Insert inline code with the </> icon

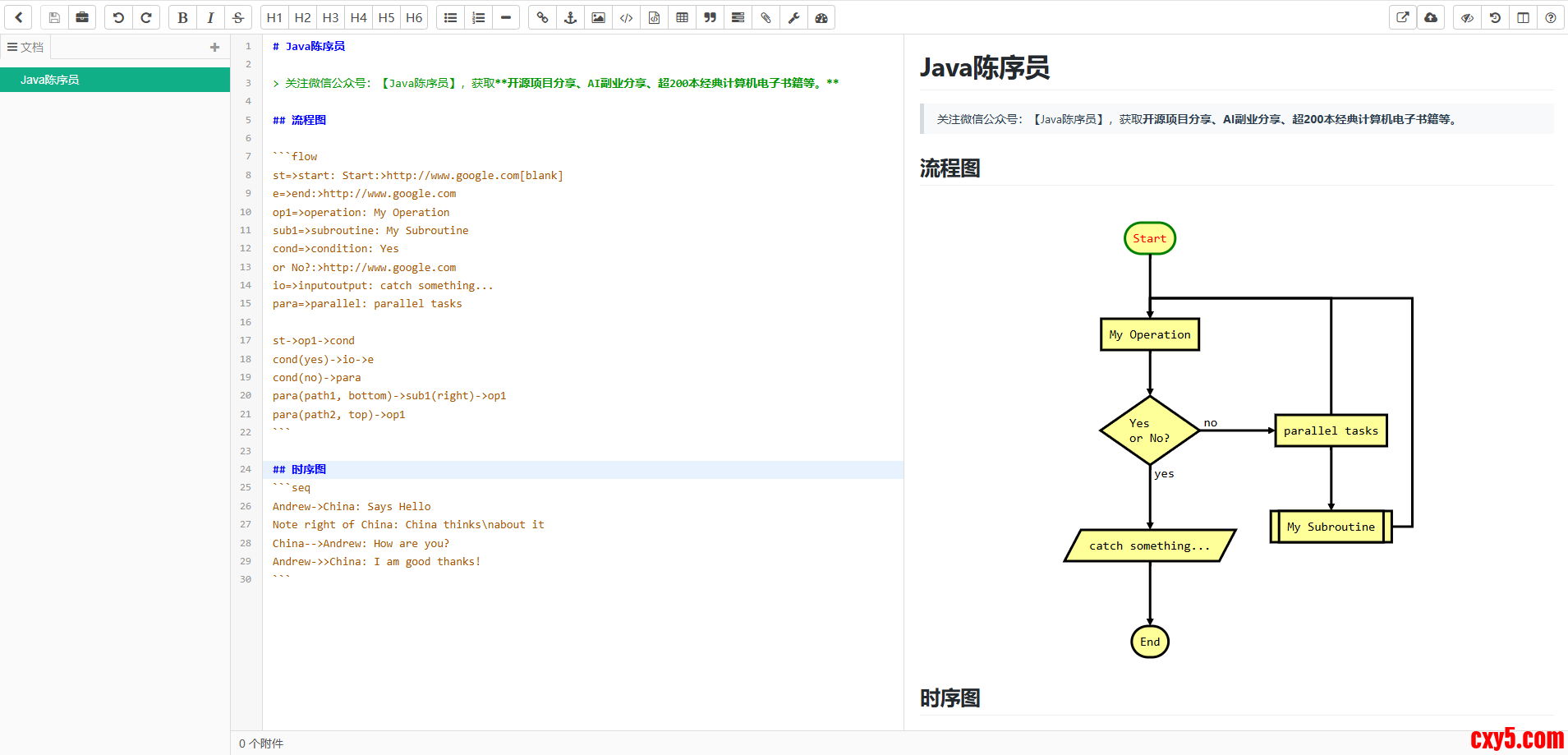626,17
